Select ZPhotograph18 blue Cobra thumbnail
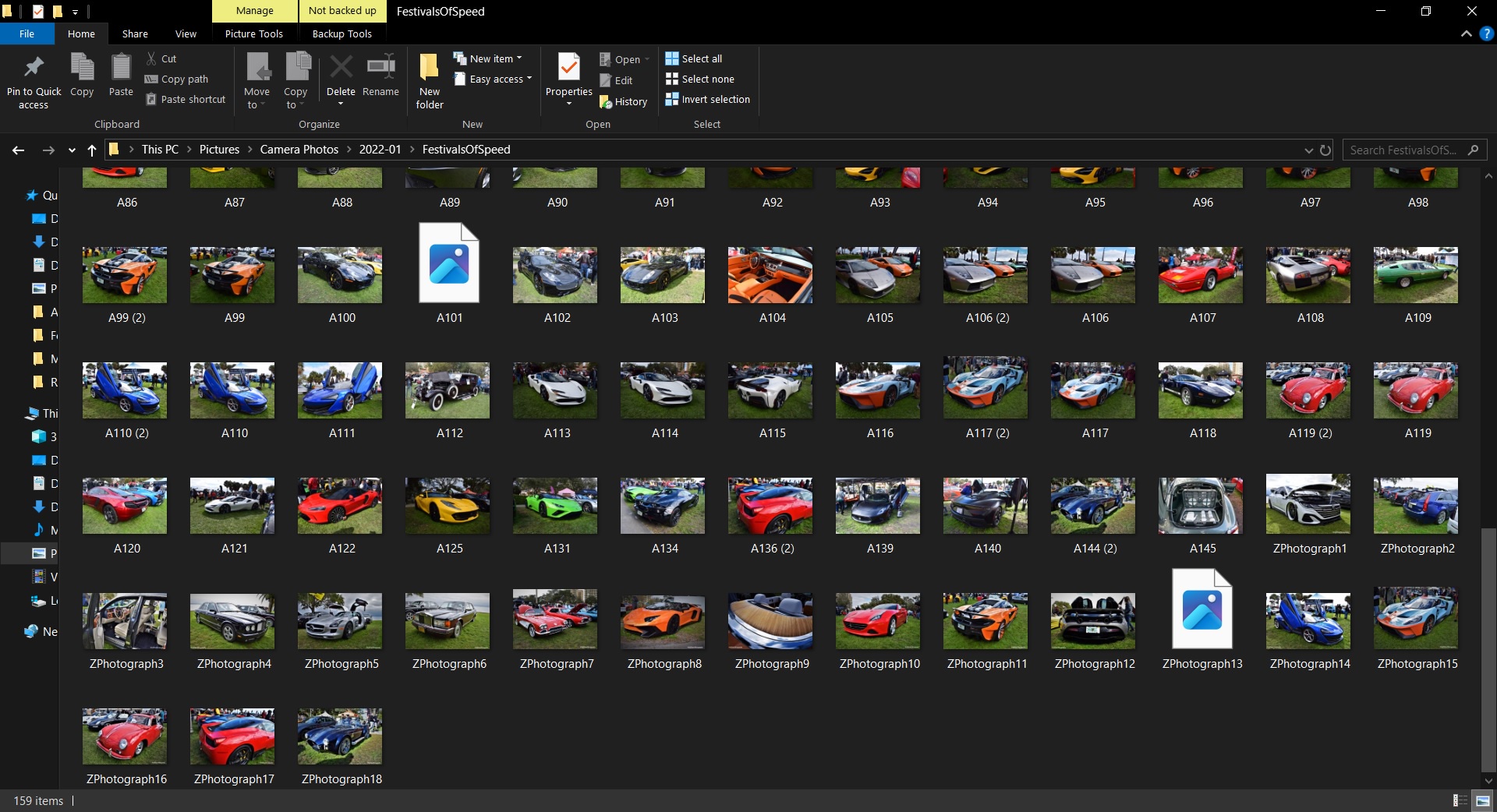 click(340, 736)
